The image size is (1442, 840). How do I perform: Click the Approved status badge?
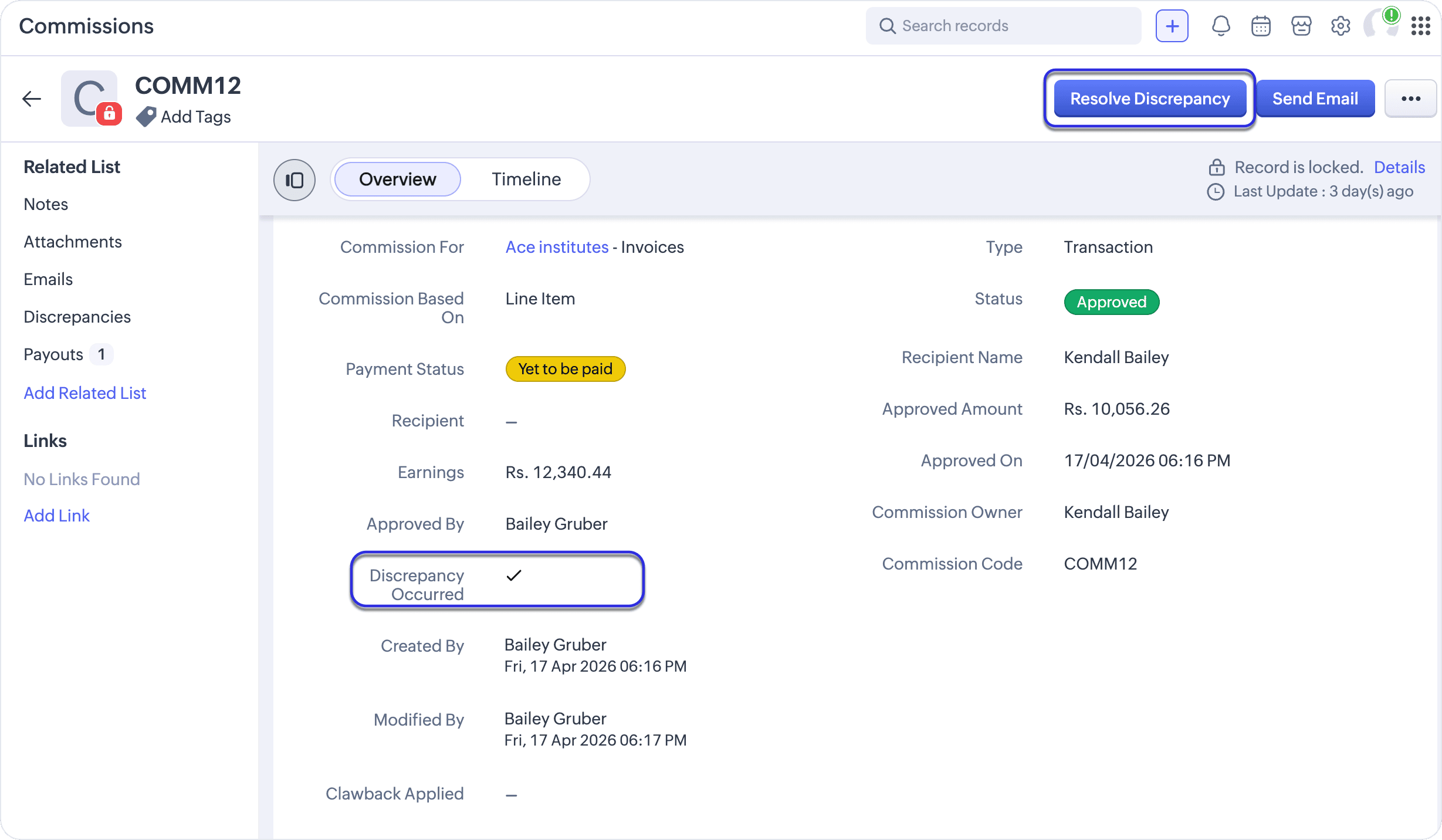pos(1112,302)
